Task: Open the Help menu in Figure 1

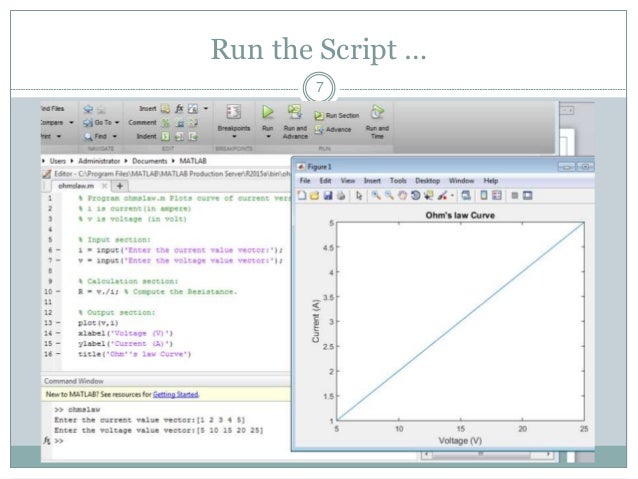Action: (x=491, y=181)
